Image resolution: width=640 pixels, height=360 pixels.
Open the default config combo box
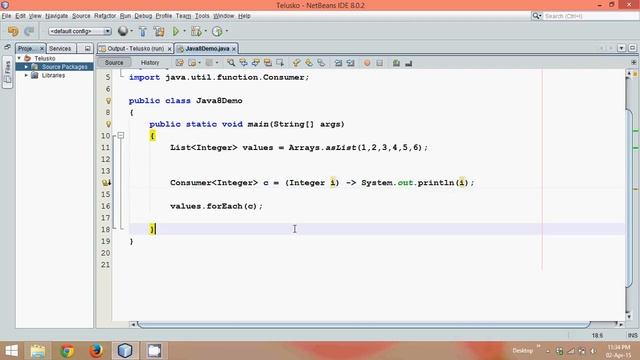(x=80, y=31)
